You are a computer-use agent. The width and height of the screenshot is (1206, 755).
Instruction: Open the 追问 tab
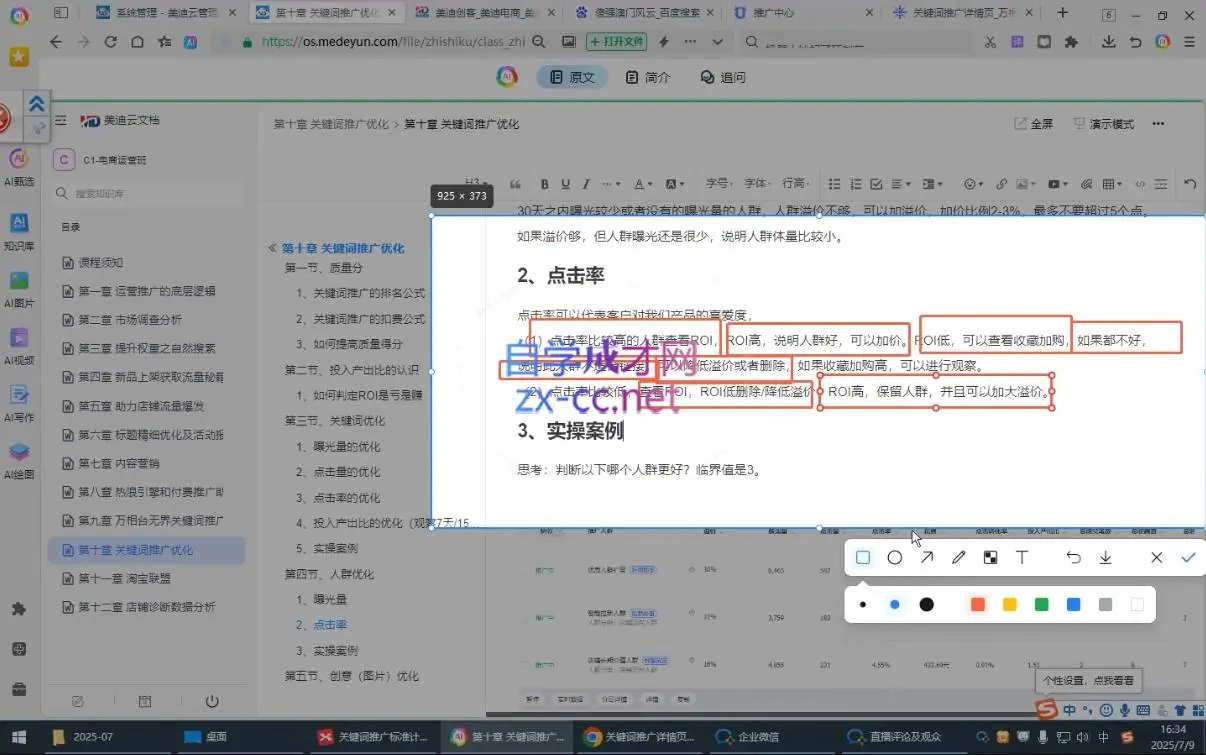pos(723,76)
